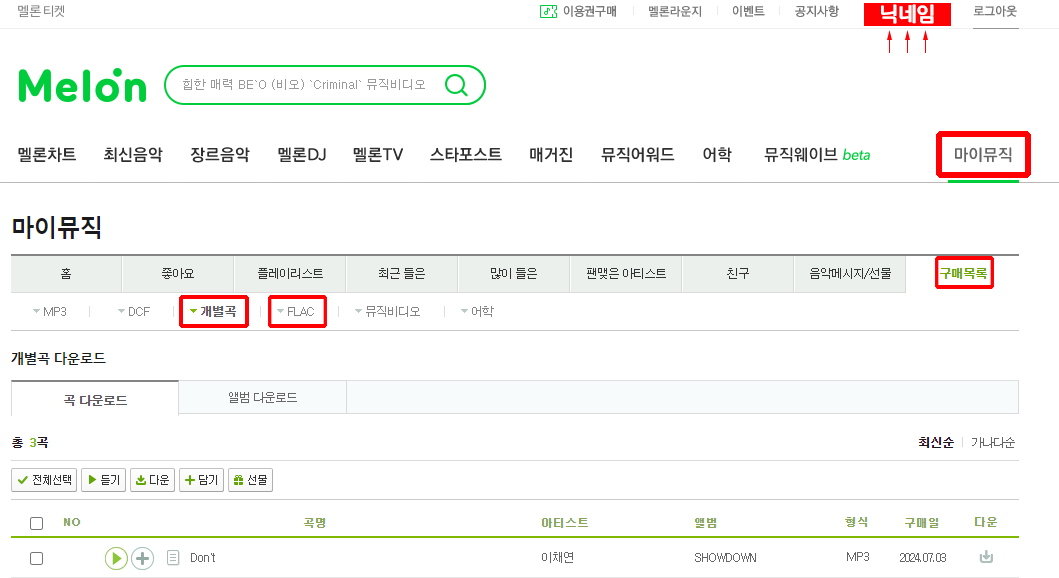Expand the FLAC purchase filter
The image size is (1059, 578).
tap(296, 311)
